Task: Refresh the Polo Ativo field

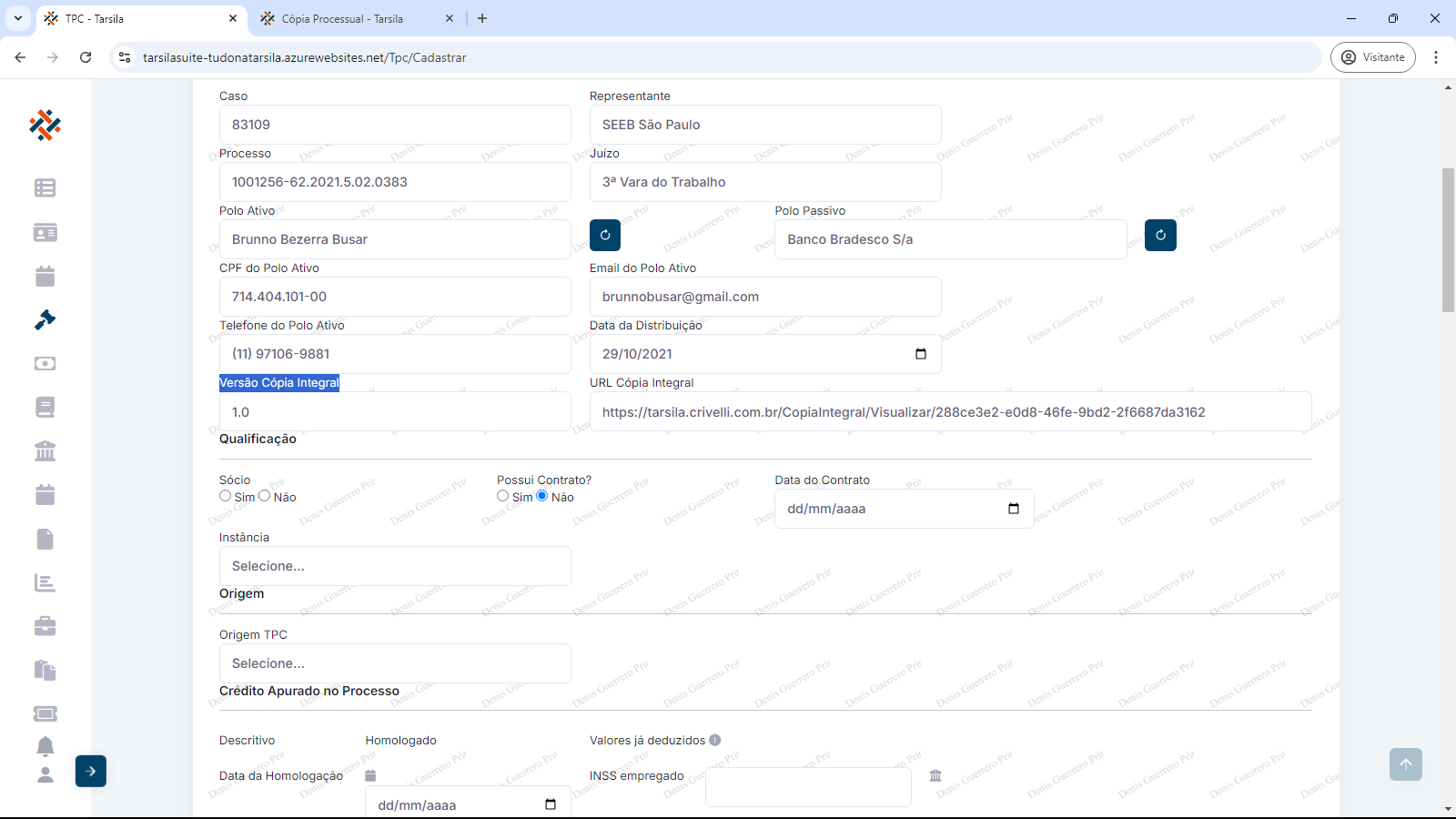Action: coord(605,235)
